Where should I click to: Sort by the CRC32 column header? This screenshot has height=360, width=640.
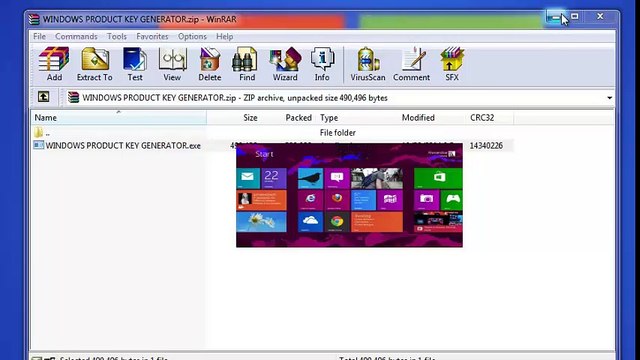[x=490, y=118]
